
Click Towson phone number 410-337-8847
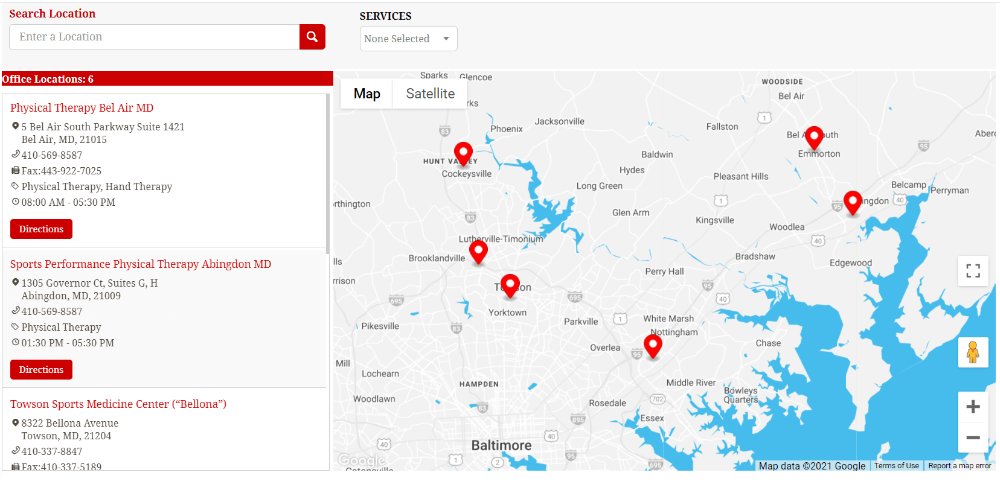coord(52,452)
